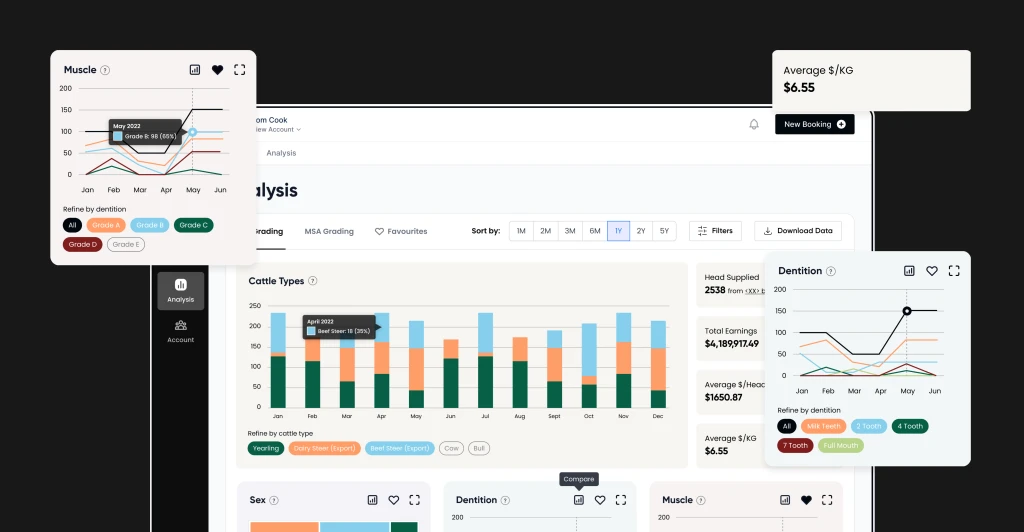Expand the Muscle popup card to fullscreen
1024x532 pixels.
[x=240, y=70]
